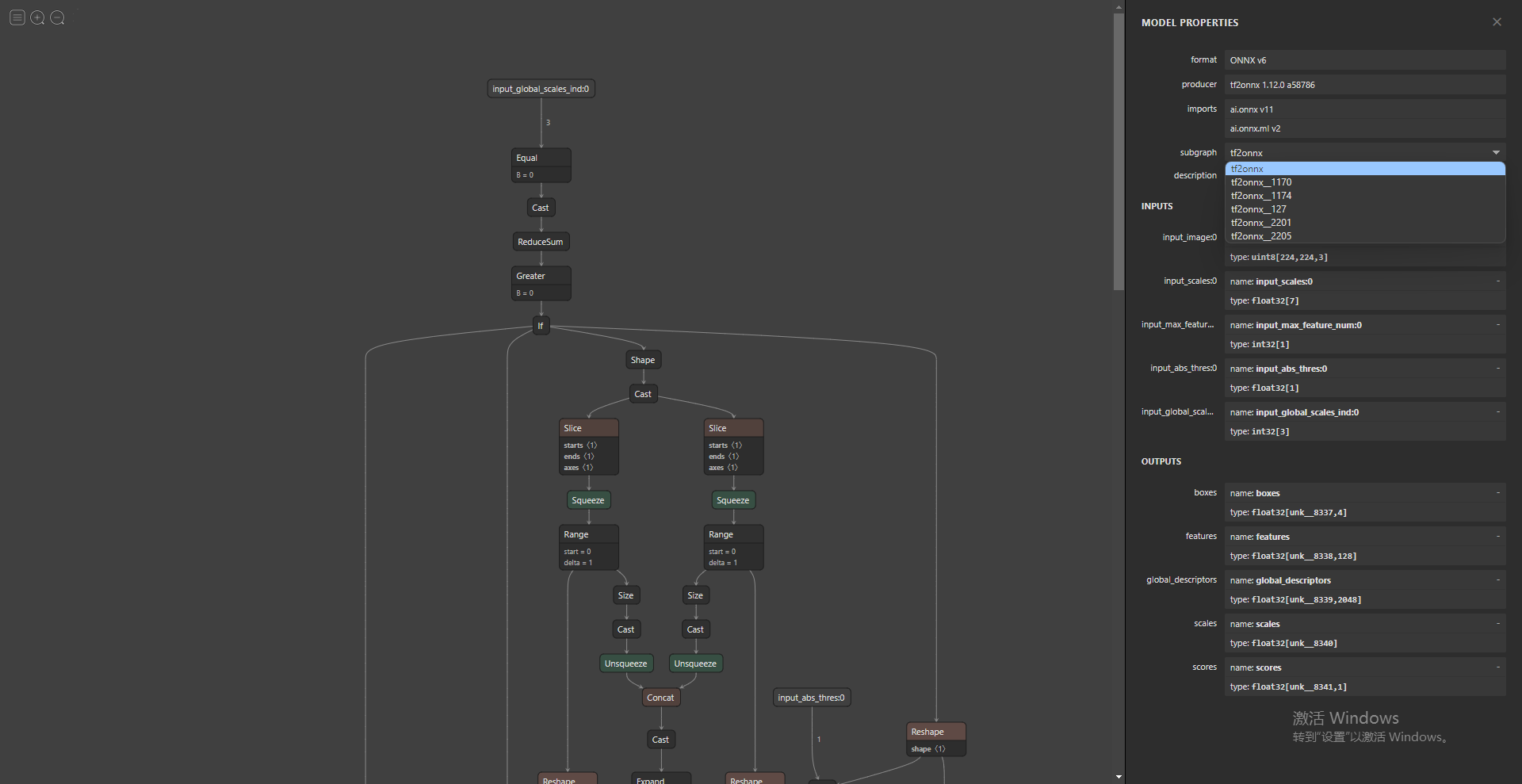Collapse the global_descriptors output row expander
Image resolution: width=1522 pixels, height=784 pixels.
[x=1497, y=579]
